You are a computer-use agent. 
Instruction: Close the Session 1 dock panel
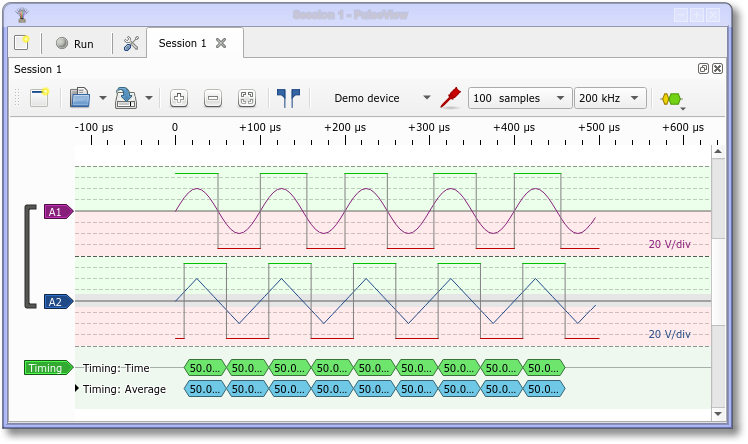click(x=717, y=69)
